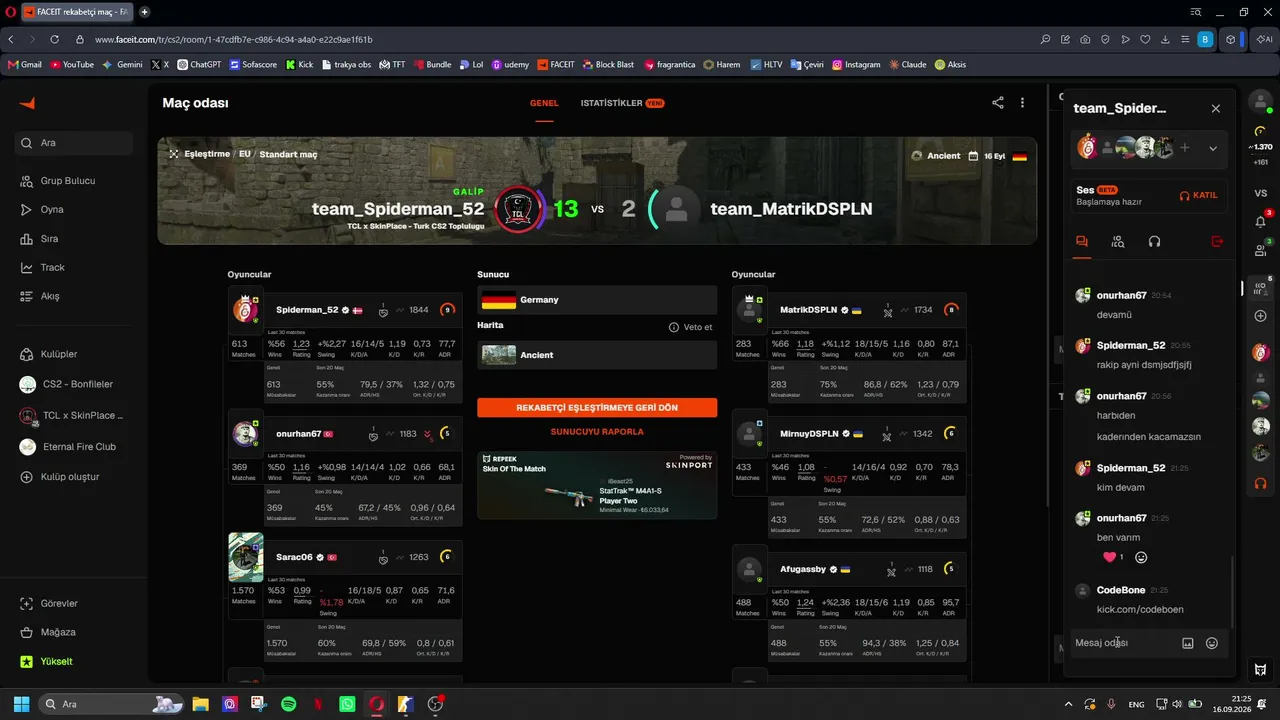
Task: Click the SUNUCUYU RAPORLA link
Action: tap(597, 432)
